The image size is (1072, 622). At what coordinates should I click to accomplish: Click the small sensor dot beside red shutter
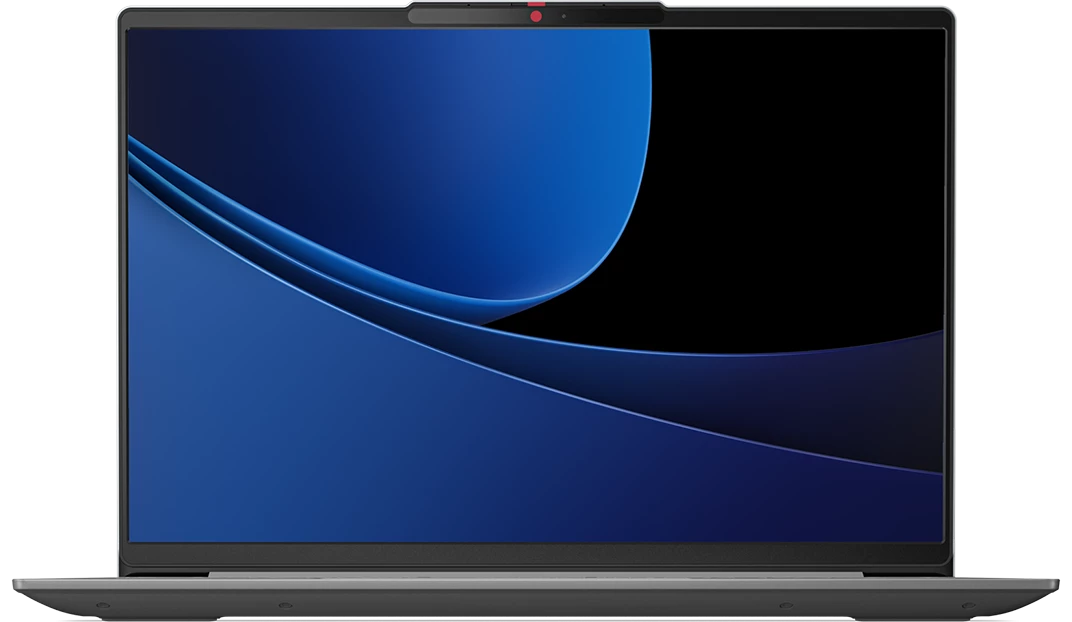(563, 16)
